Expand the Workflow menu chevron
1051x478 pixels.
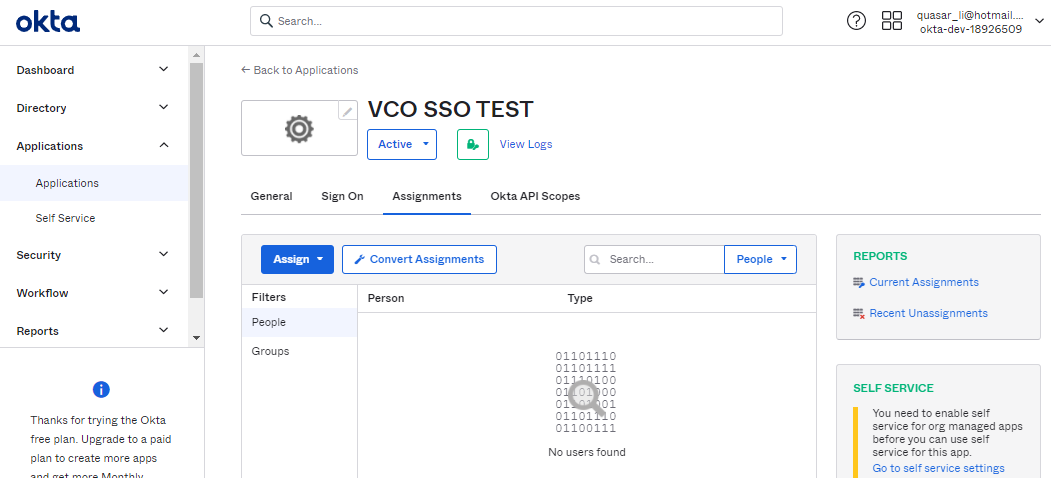pos(164,292)
